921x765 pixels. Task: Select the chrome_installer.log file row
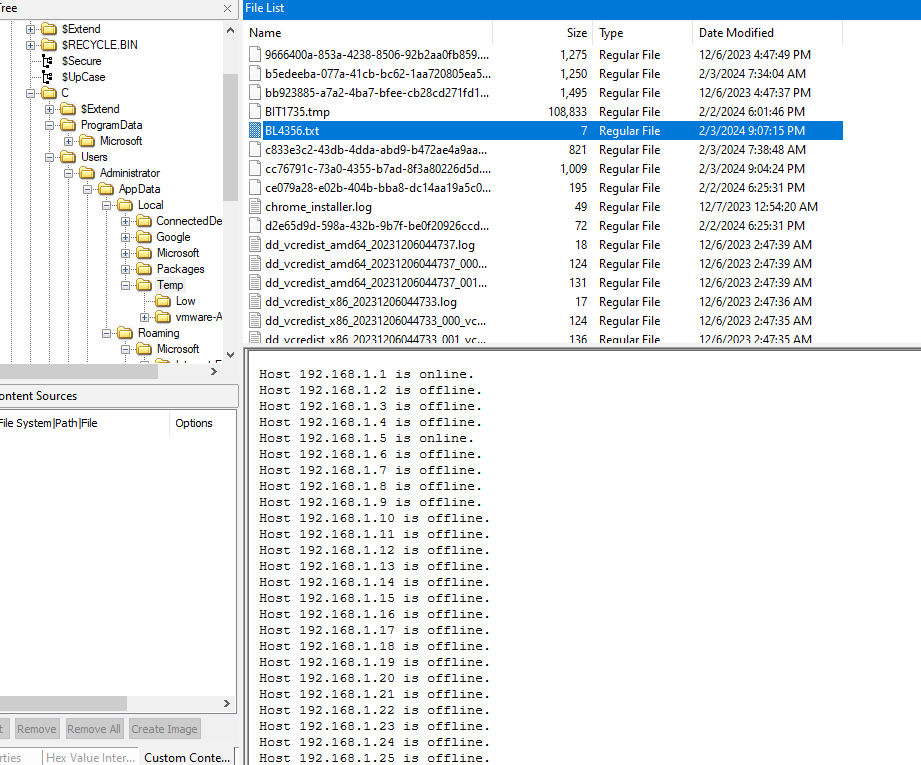pos(544,207)
